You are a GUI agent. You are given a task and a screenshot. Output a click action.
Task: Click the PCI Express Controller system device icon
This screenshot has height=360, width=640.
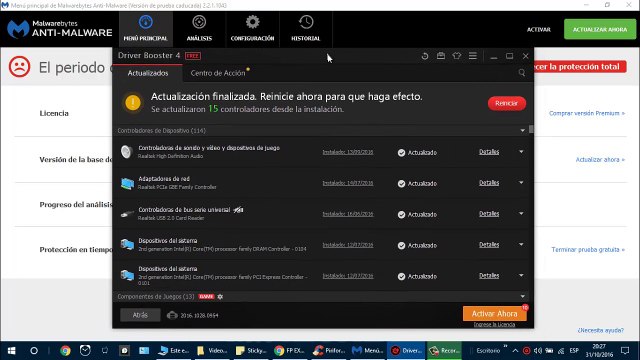tap(127, 276)
